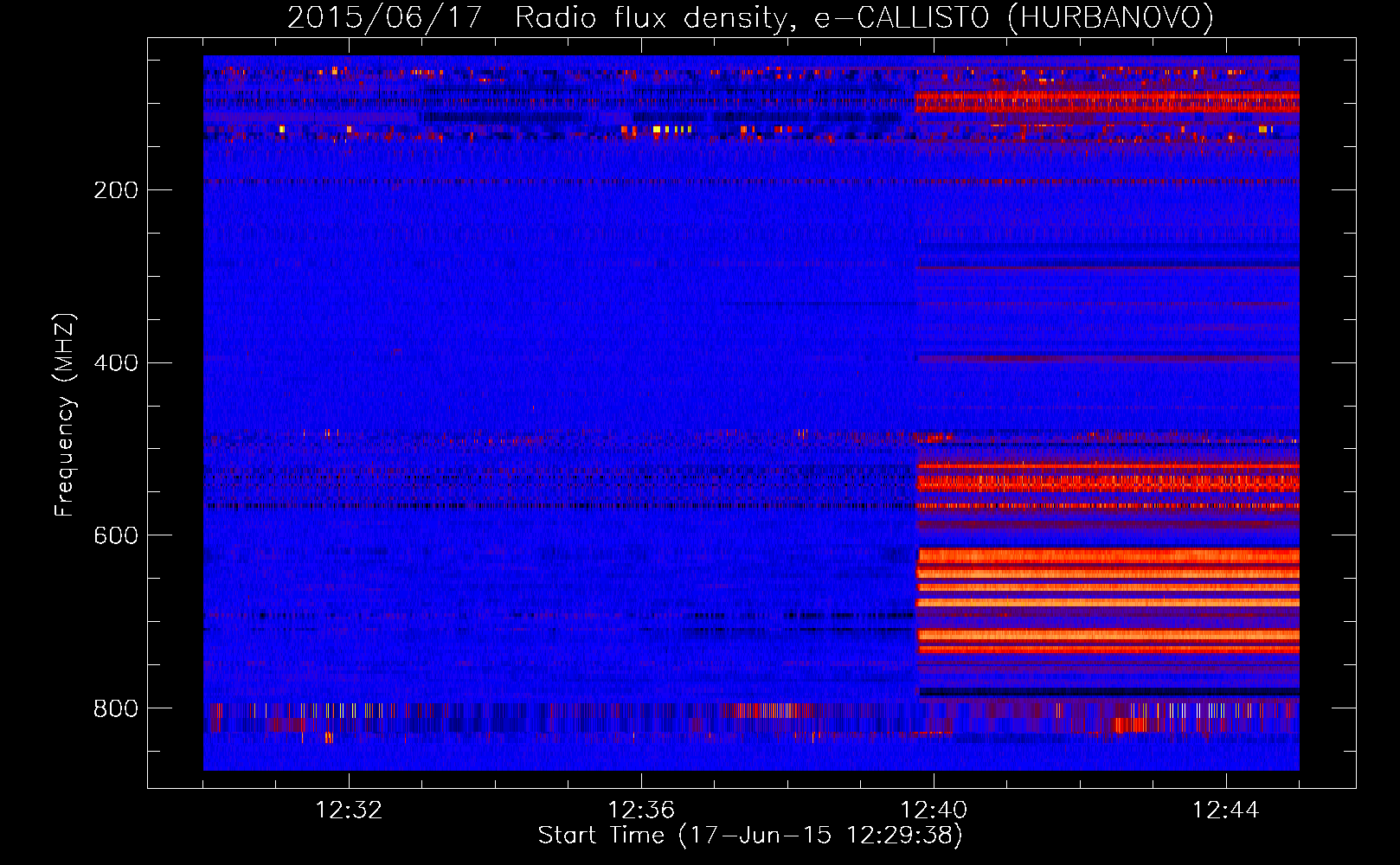Click the 12:32 time tick label
This screenshot has height=865, width=1400.
click(x=349, y=811)
